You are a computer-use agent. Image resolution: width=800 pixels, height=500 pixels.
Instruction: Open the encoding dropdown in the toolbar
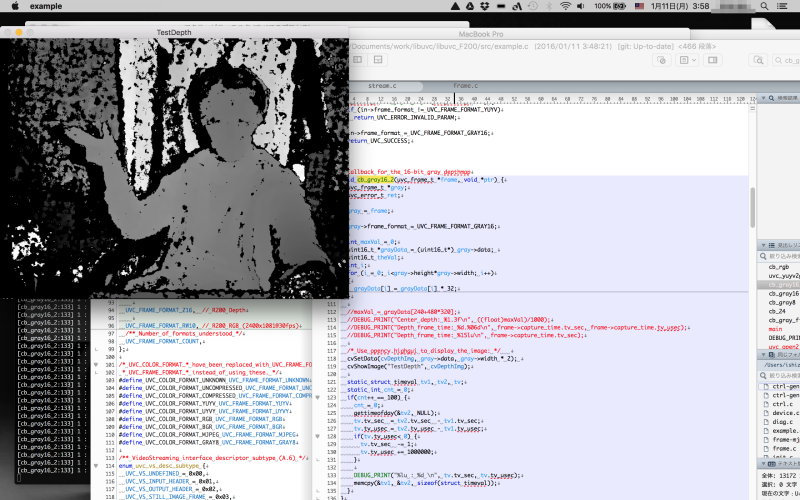pyautogui.click(x=687, y=60)
